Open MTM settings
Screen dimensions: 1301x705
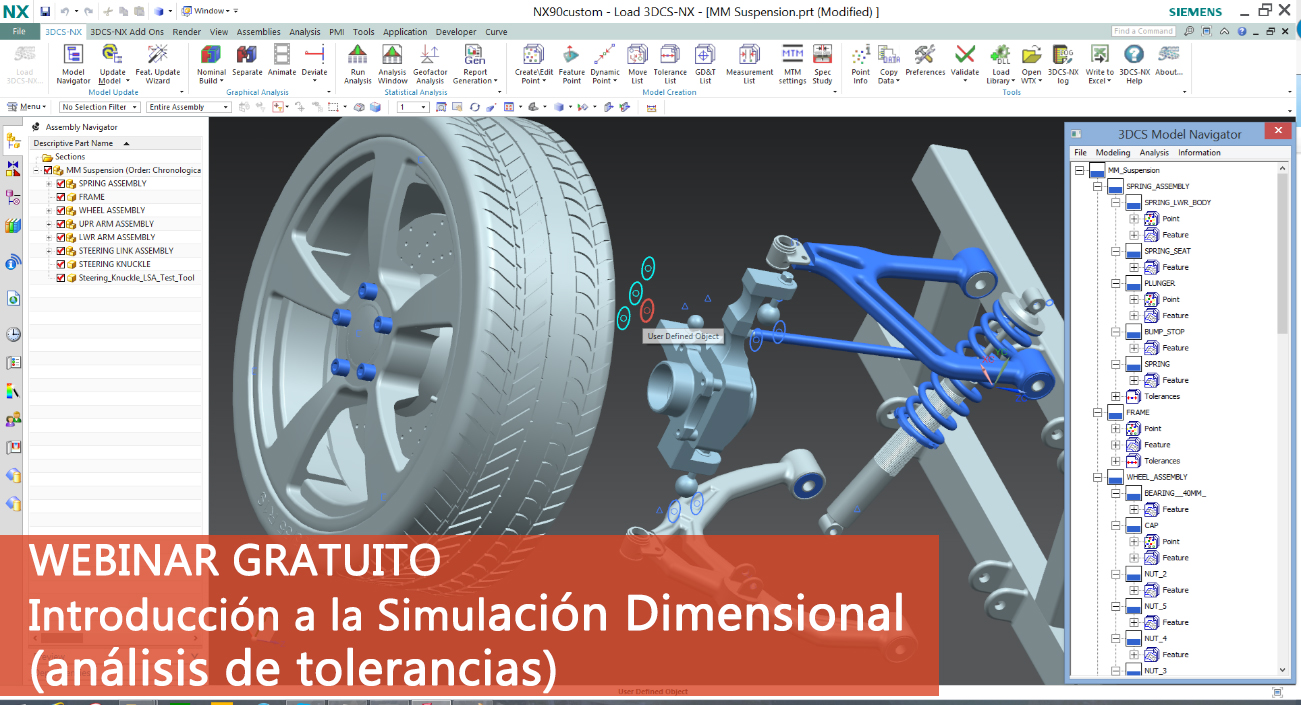[x=792, y=63]
